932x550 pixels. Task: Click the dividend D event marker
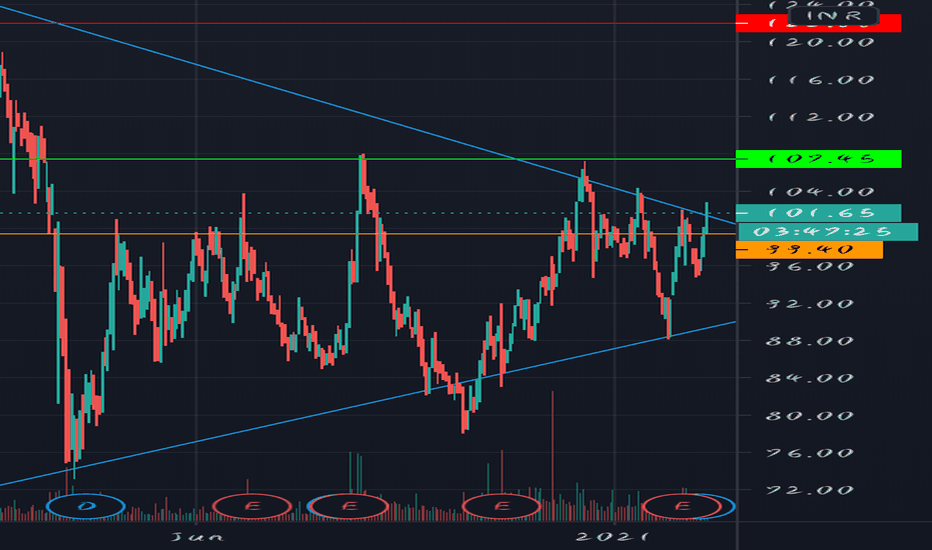pyautogui.click(x=86, y=507)
